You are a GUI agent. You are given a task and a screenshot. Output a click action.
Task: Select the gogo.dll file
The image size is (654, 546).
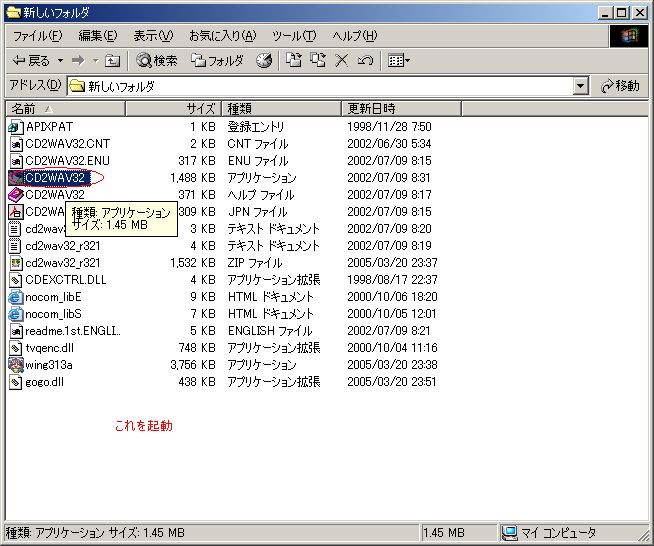click(44, 382)
